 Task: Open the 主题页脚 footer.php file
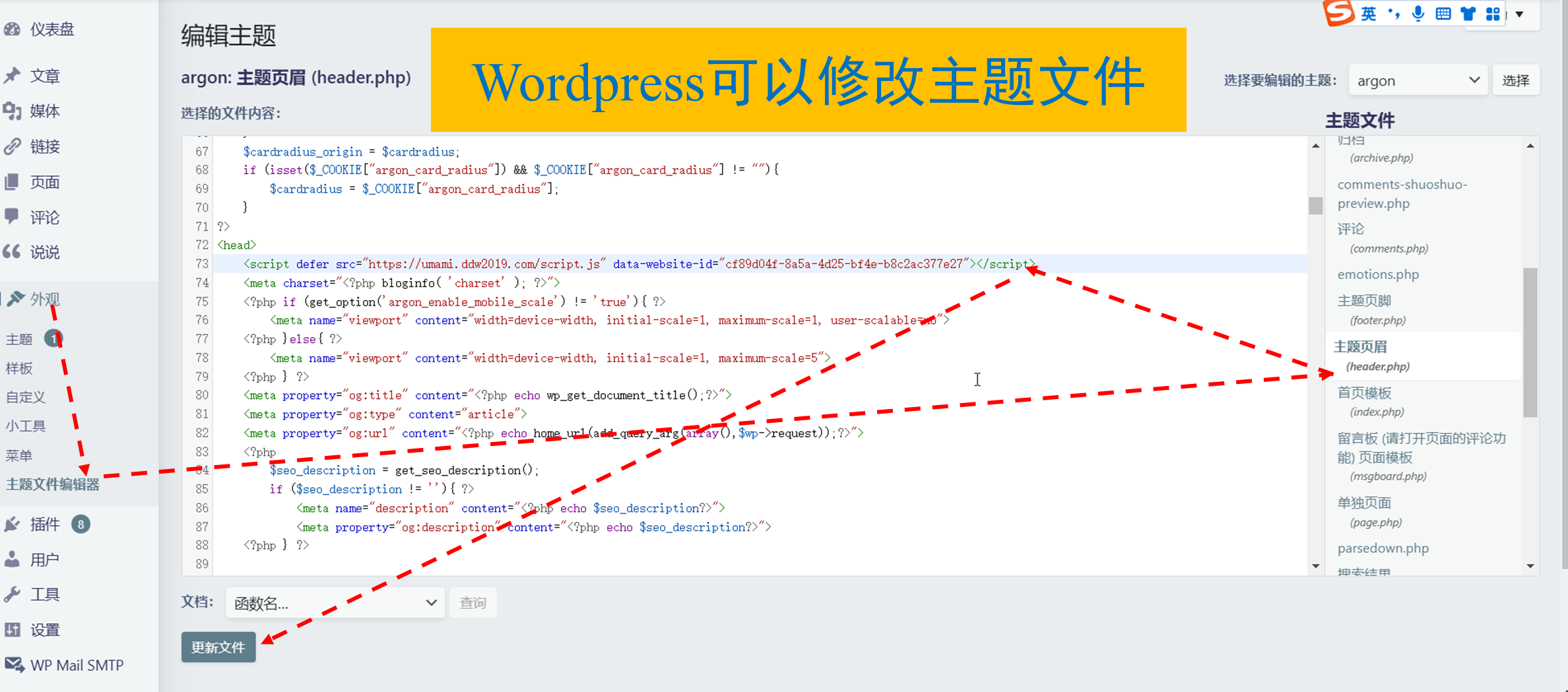[1371, 310]
